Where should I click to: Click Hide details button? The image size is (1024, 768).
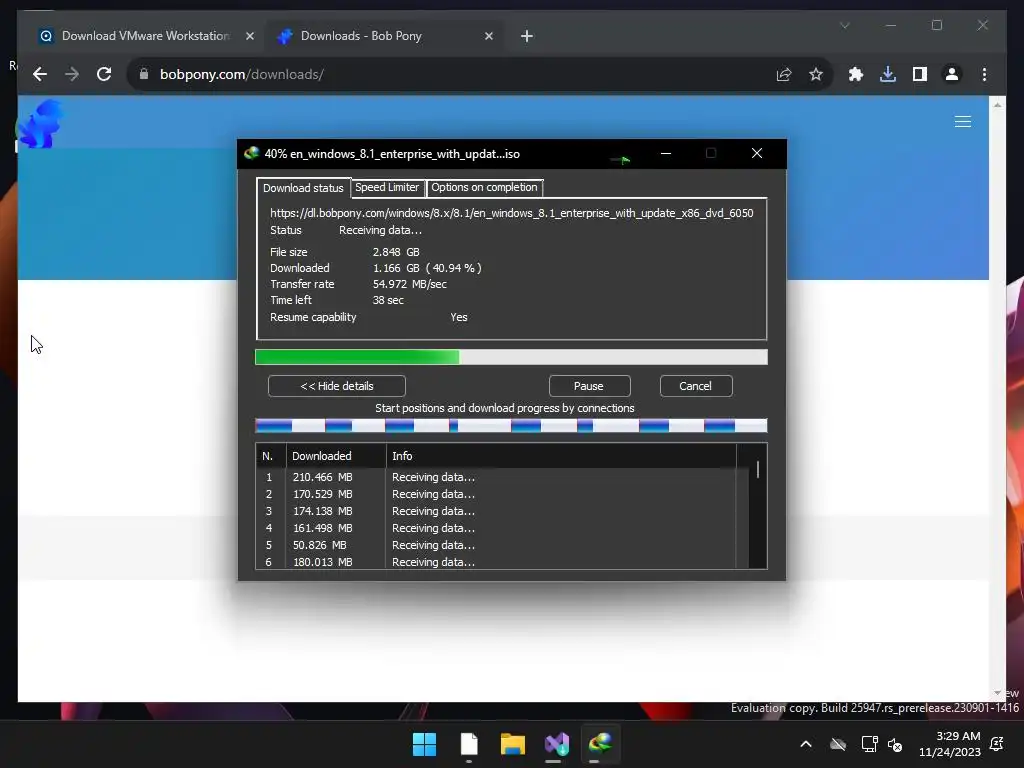pyautogui.click(x=336, y=386)
